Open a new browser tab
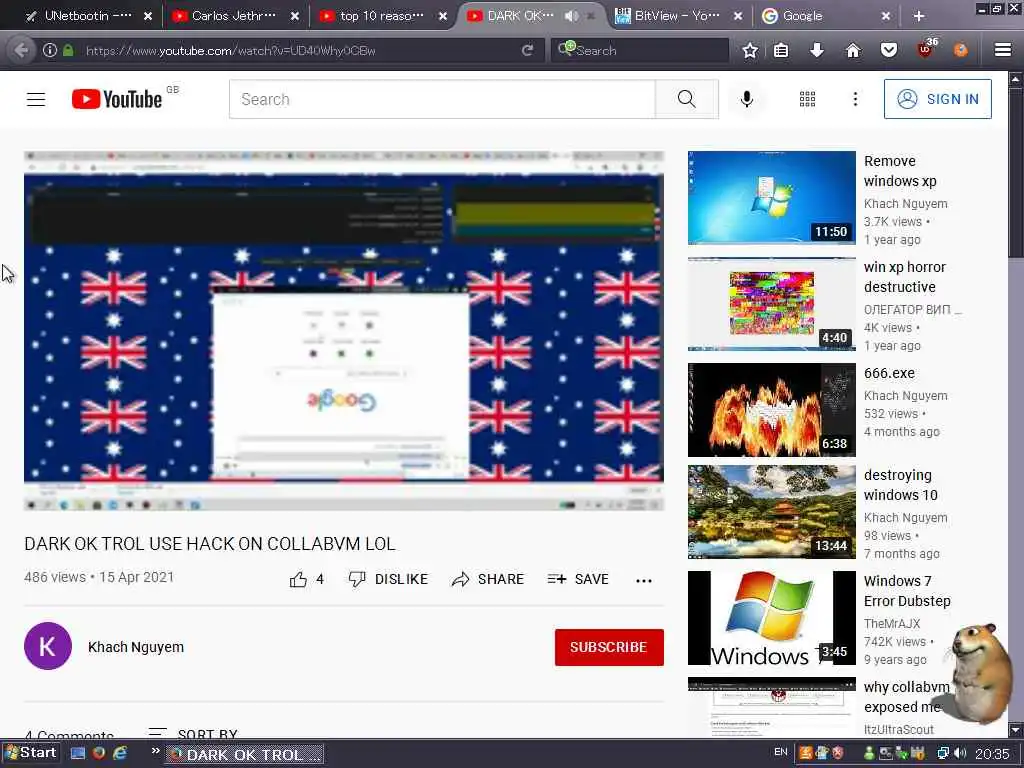1024x768 pixels. pyautogui.click(x=918, y=16)
